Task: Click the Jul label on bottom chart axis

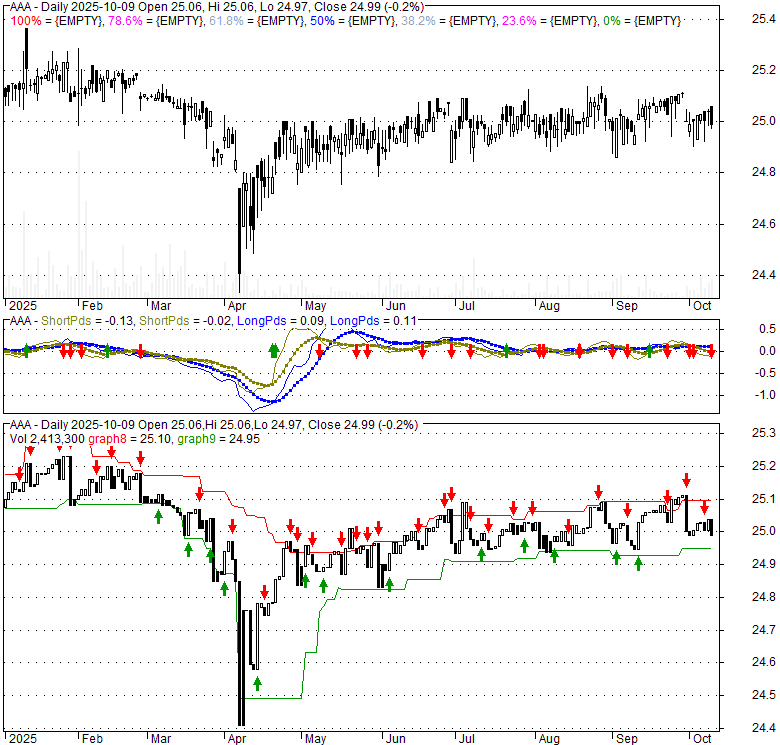Action: point(467,739)
